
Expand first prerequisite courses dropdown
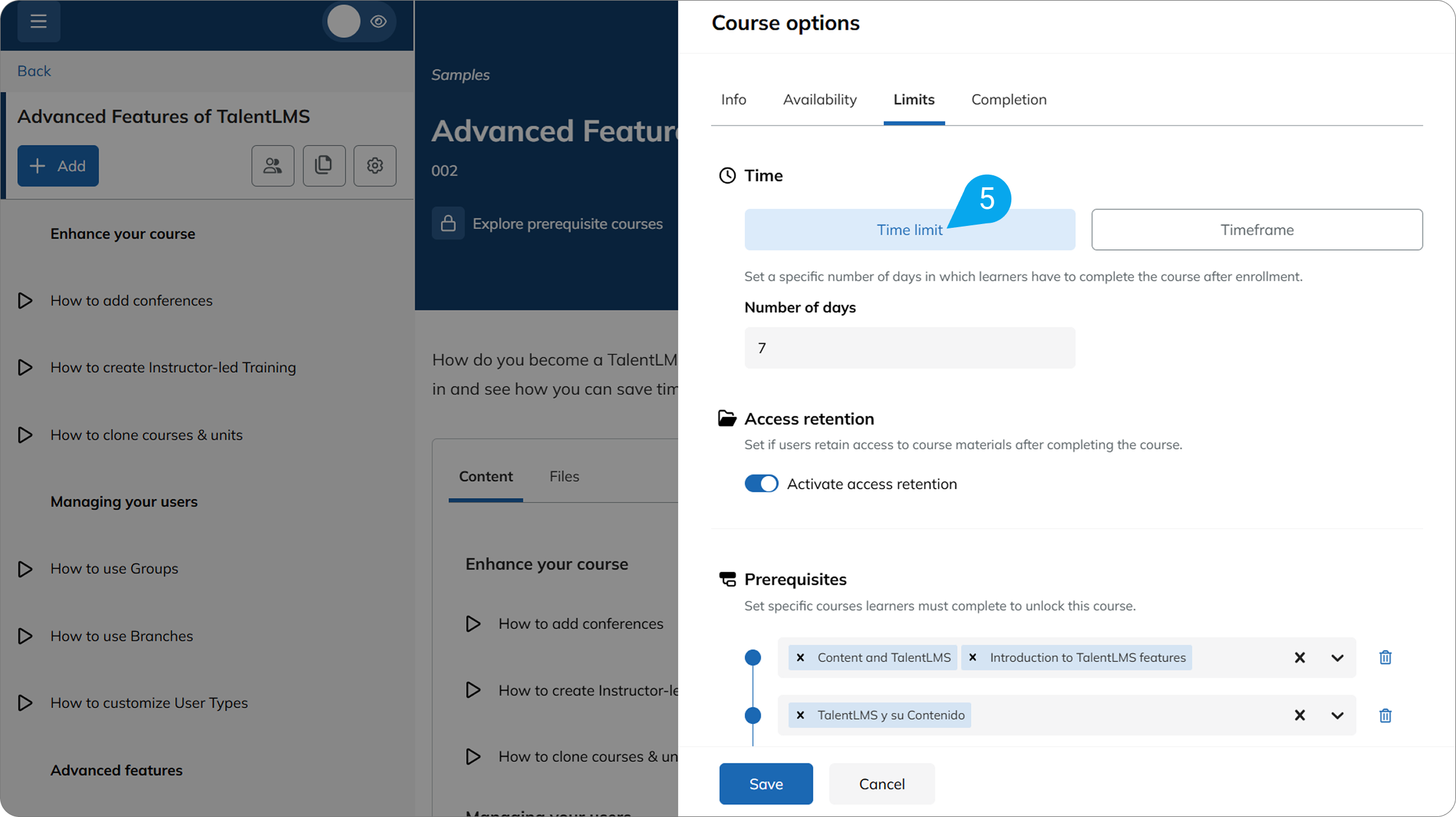[x=1337, y=658]
